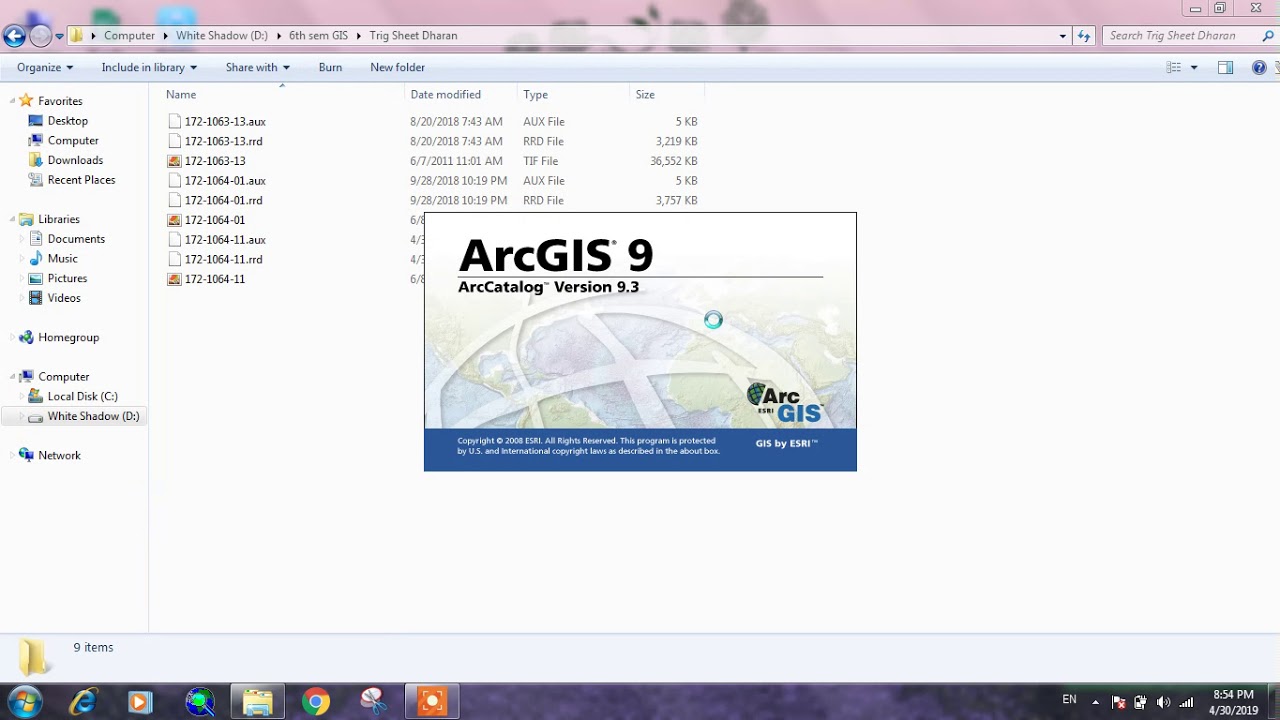Select the file 172-1063-13.aux
The width and height of the screenshot is (1280, 720).
225,121
